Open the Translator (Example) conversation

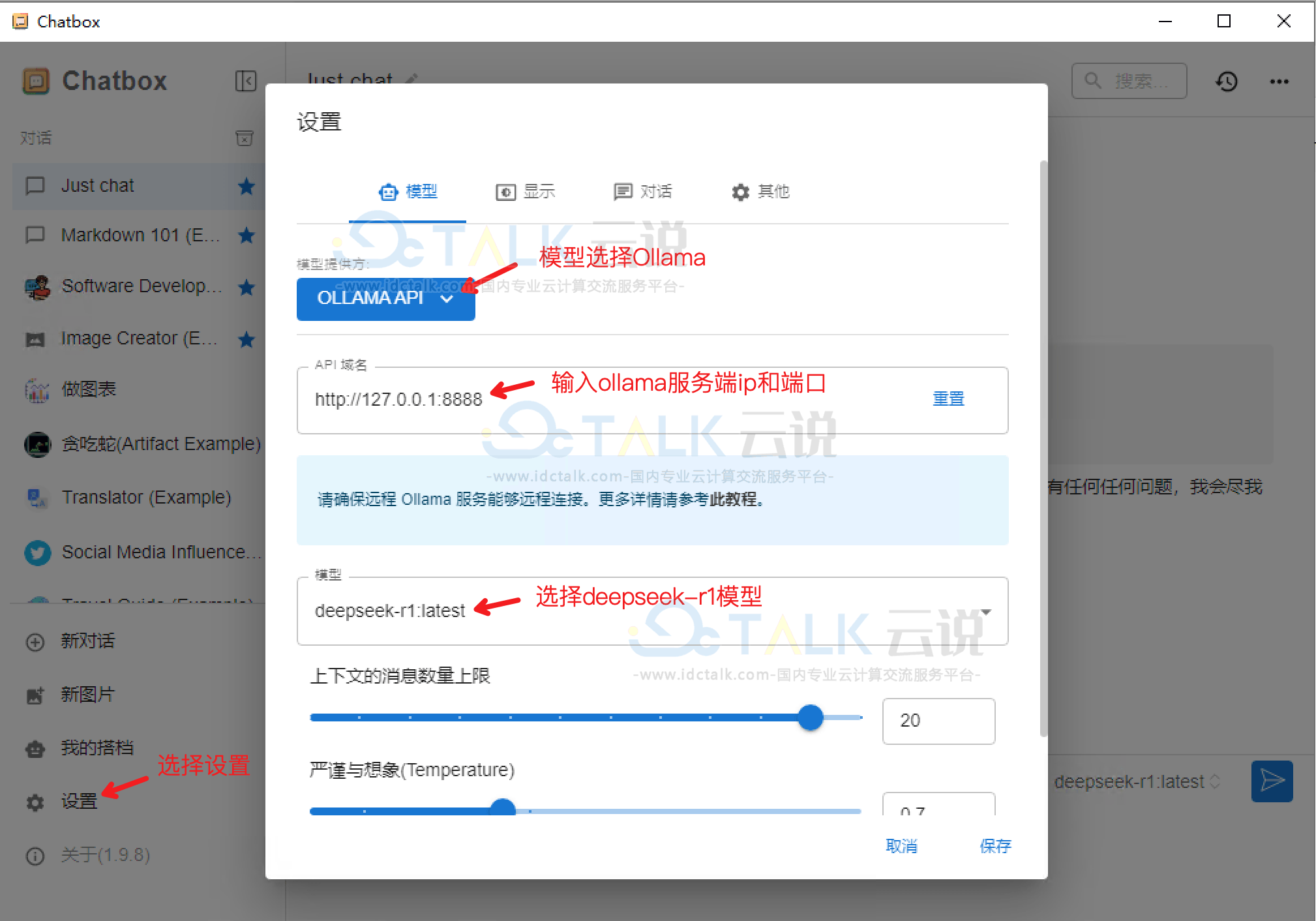(x=138, y=498)
